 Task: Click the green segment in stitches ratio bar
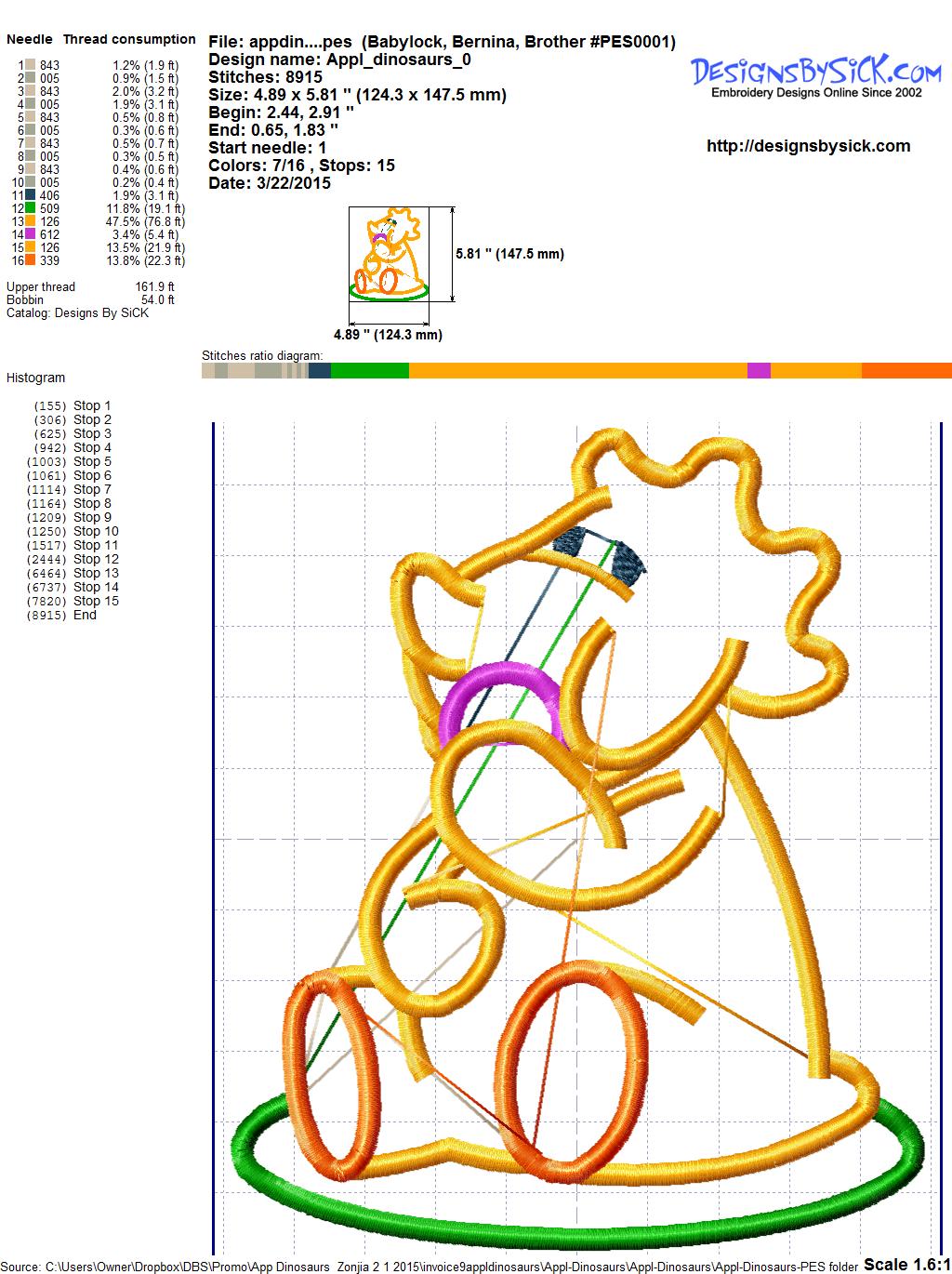(x=369, y=371)
